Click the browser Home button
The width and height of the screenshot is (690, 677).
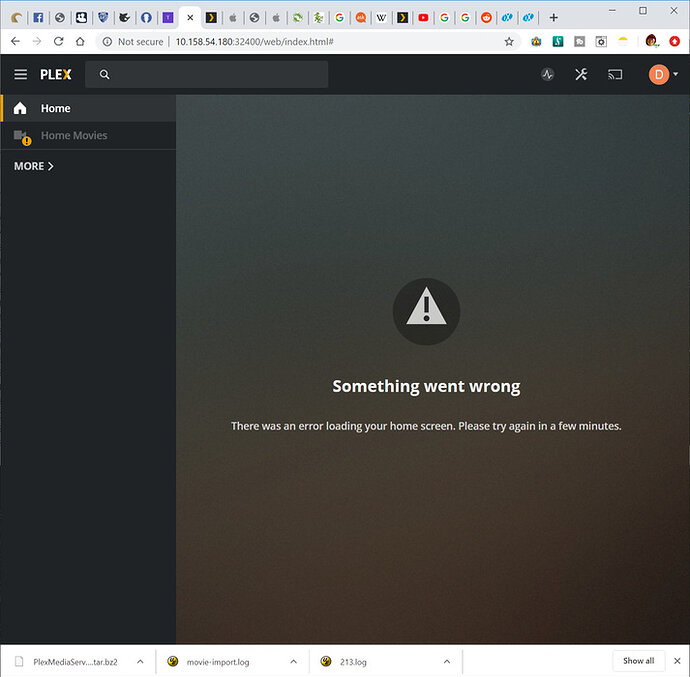coord(80,42)
